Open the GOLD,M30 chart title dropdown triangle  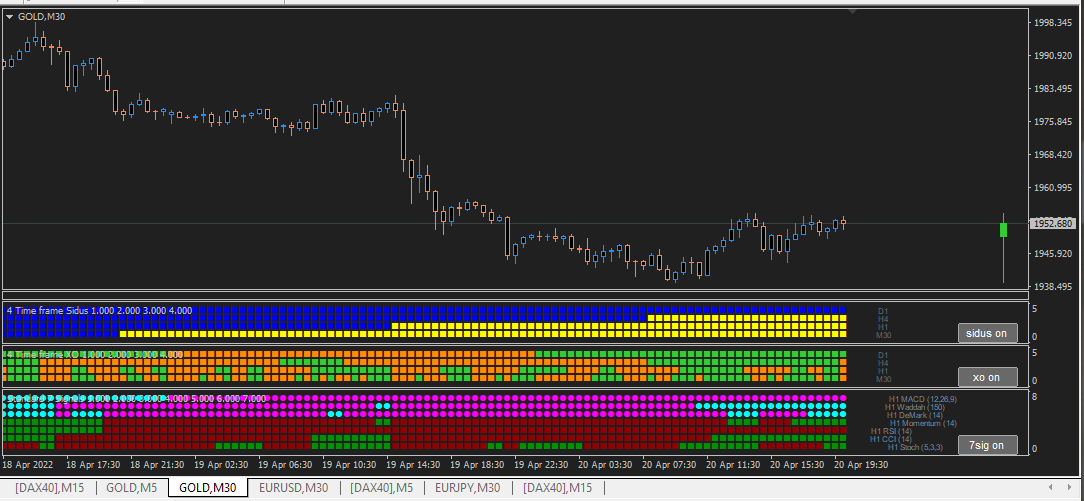[10, 17]
